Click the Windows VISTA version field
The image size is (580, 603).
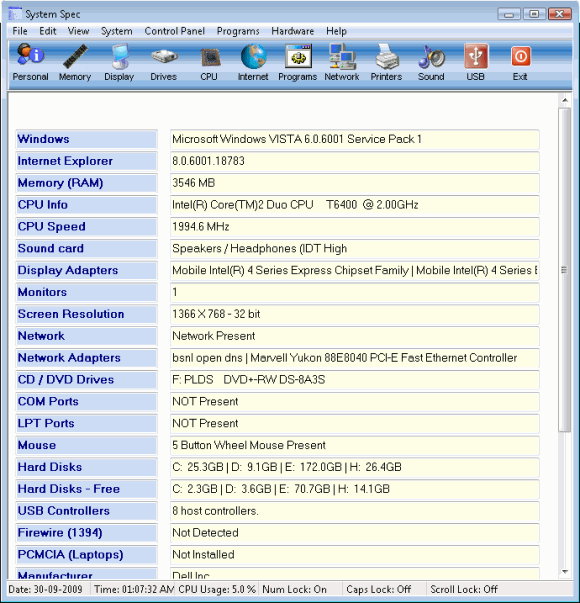[355, 139]
